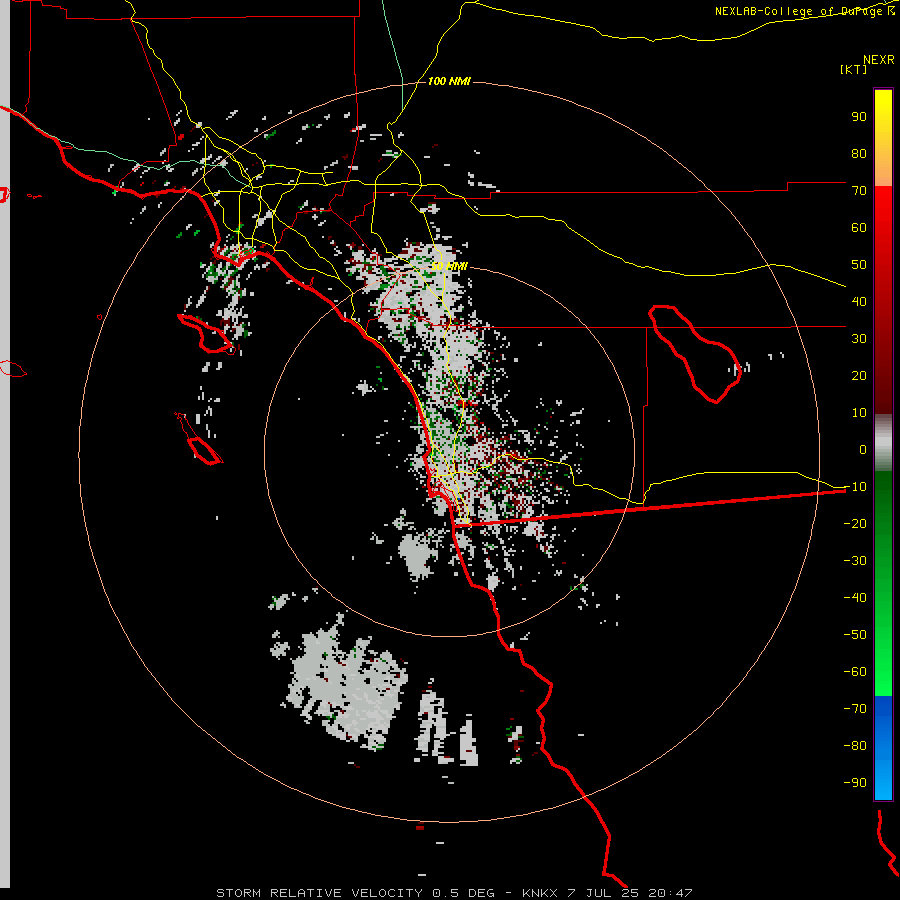Click the -30 value on the velocity scale
The image size is (900, 900).
tap(855, 561)
